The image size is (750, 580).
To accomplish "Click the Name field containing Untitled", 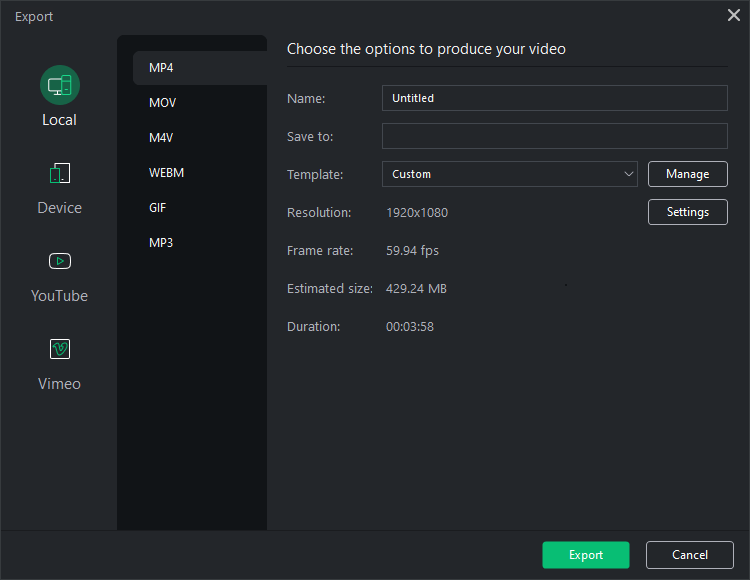I will [x=554, y=98].
